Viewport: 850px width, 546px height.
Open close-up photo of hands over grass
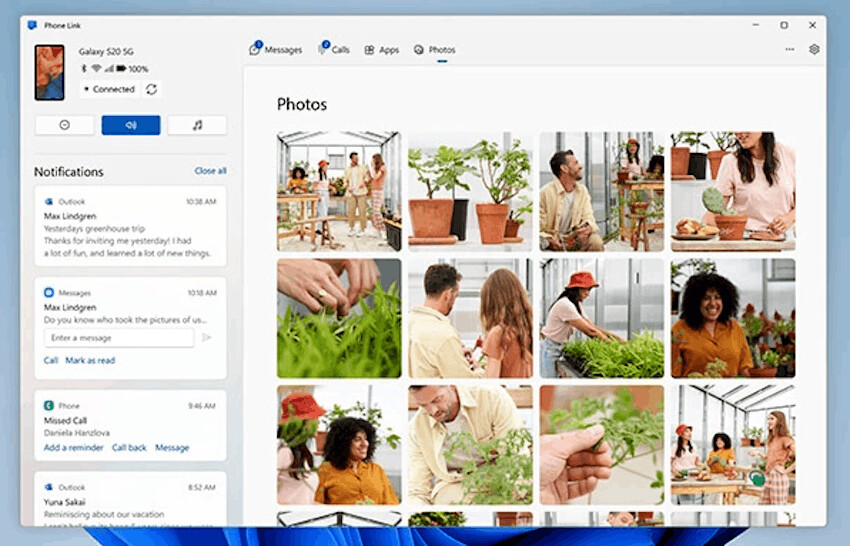[x=339, y=318]
